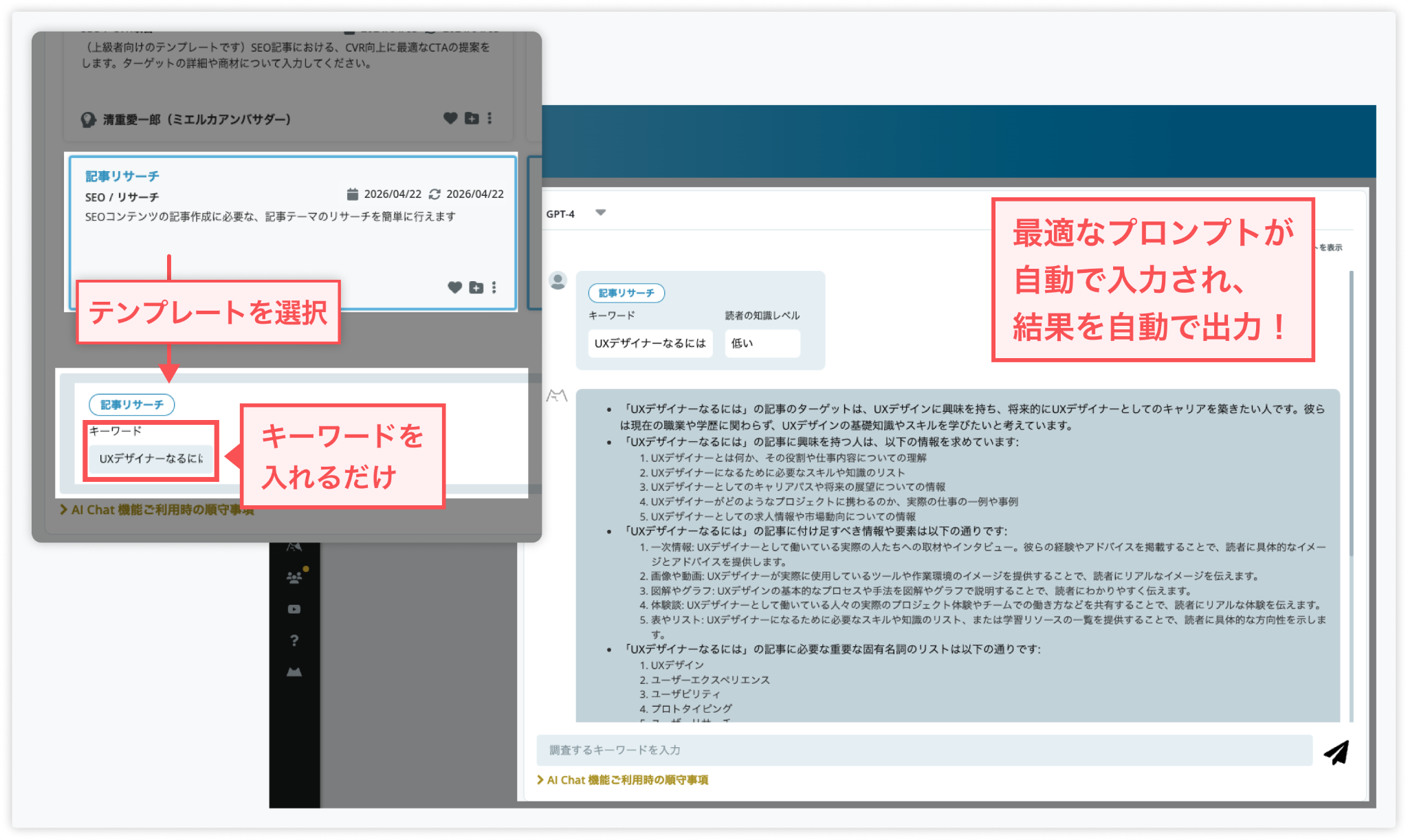Open the 読者の知識レベル field showing 低い
Screen dimensions: 1408x840
[762, 343]
